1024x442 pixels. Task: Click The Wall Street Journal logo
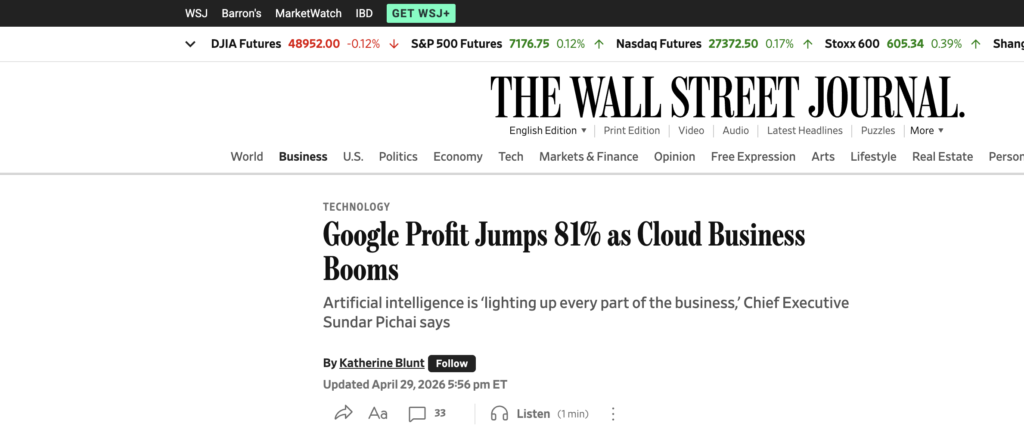click(x=727, y=97)
